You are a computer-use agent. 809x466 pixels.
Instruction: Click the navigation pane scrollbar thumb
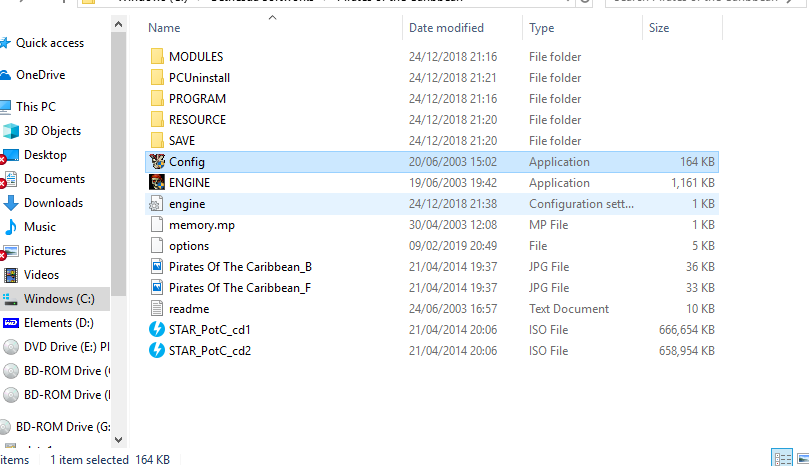(x=118, y=164)
